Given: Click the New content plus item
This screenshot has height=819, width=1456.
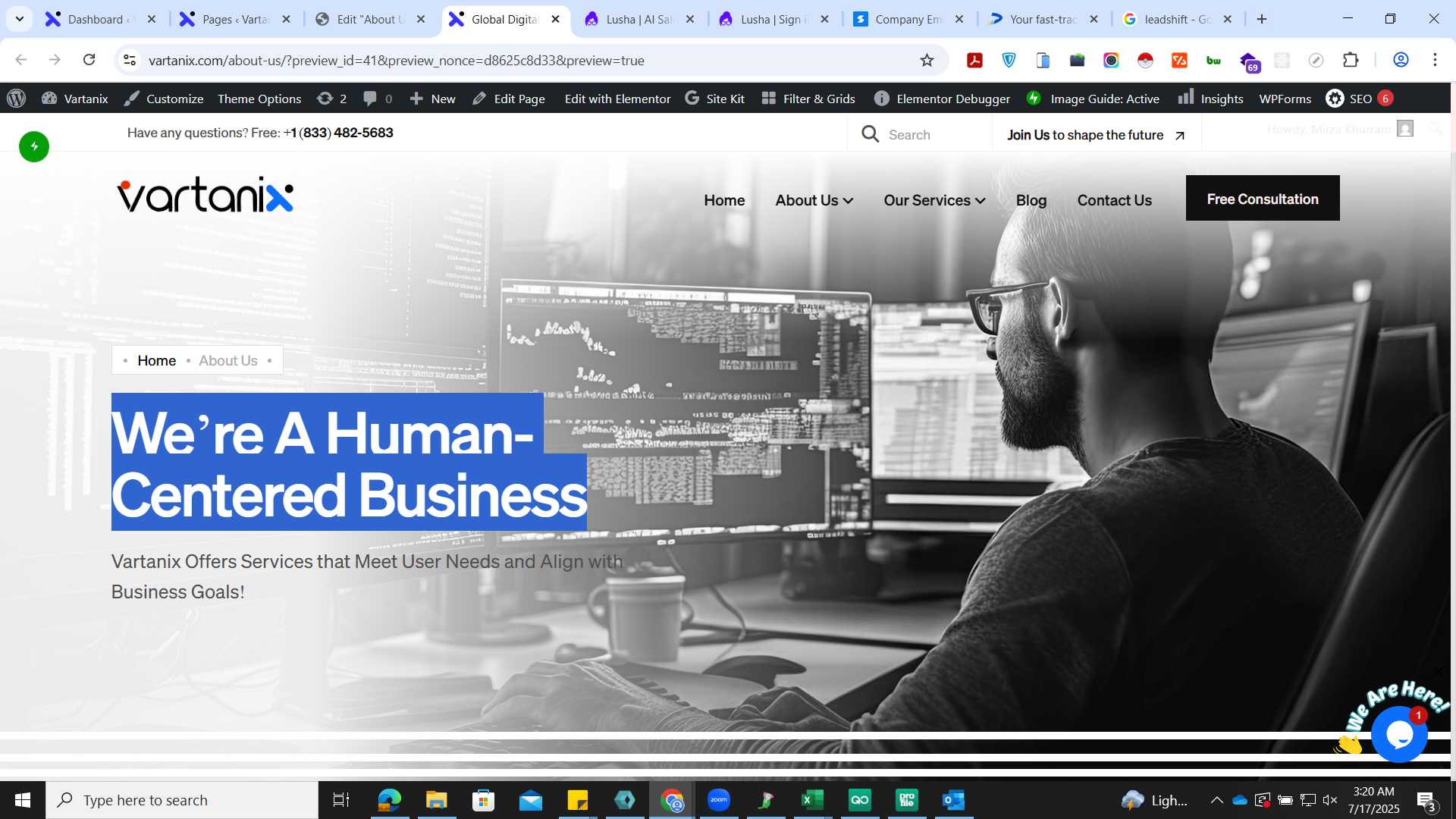Looking at the screenshot, I should pos(432,99).
